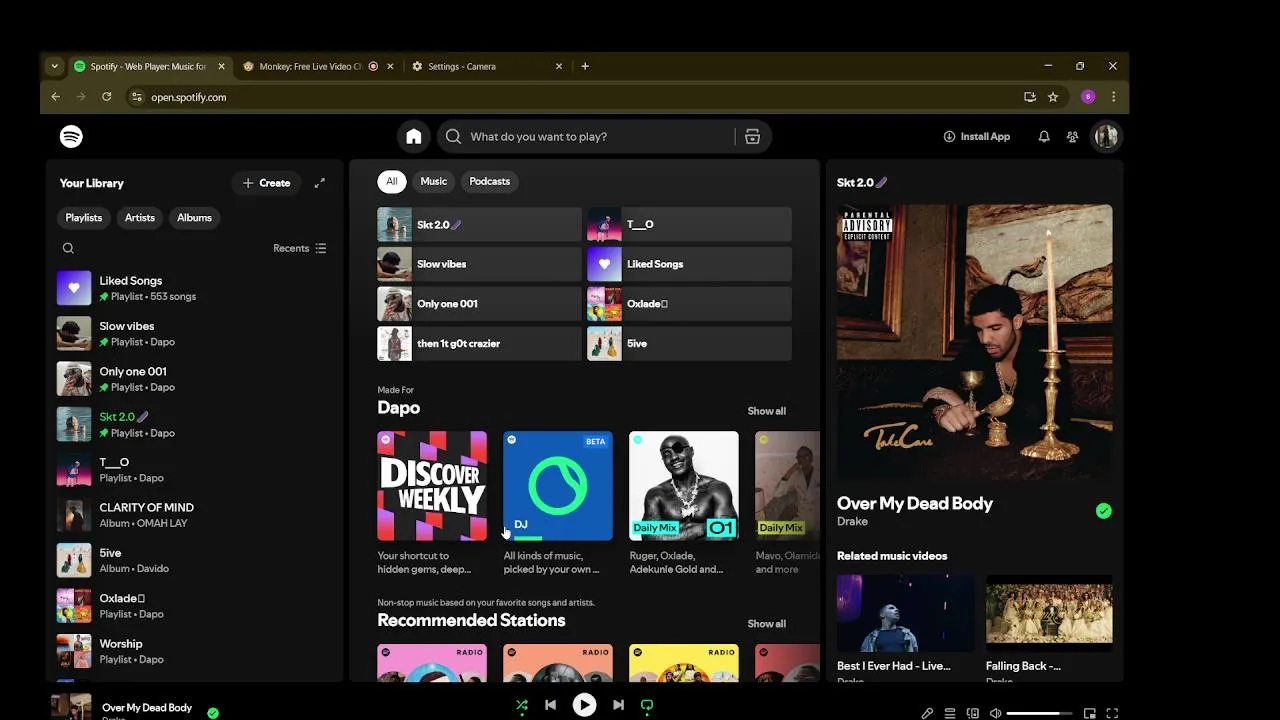Open the lyrics microphone icon
The height and width of the screenshot is (720, 1280).
click(x=927, y=713)
